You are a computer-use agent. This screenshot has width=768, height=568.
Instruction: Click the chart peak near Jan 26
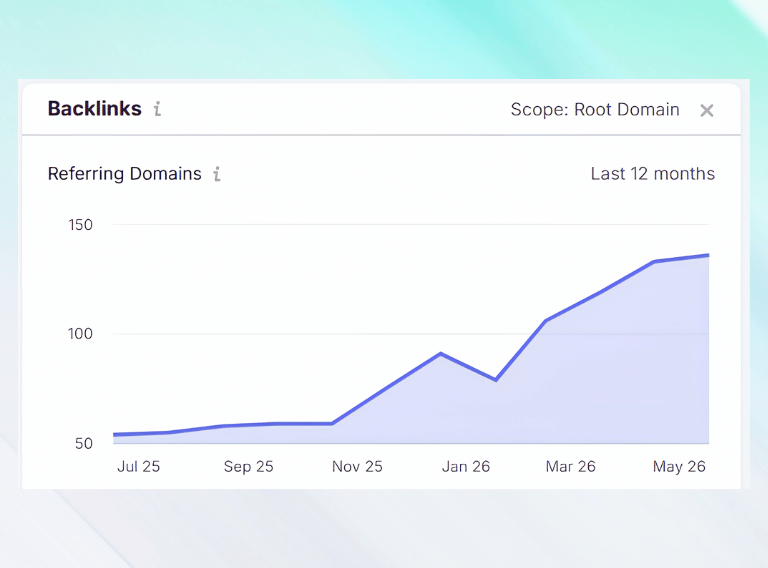[x=441, y=353]
